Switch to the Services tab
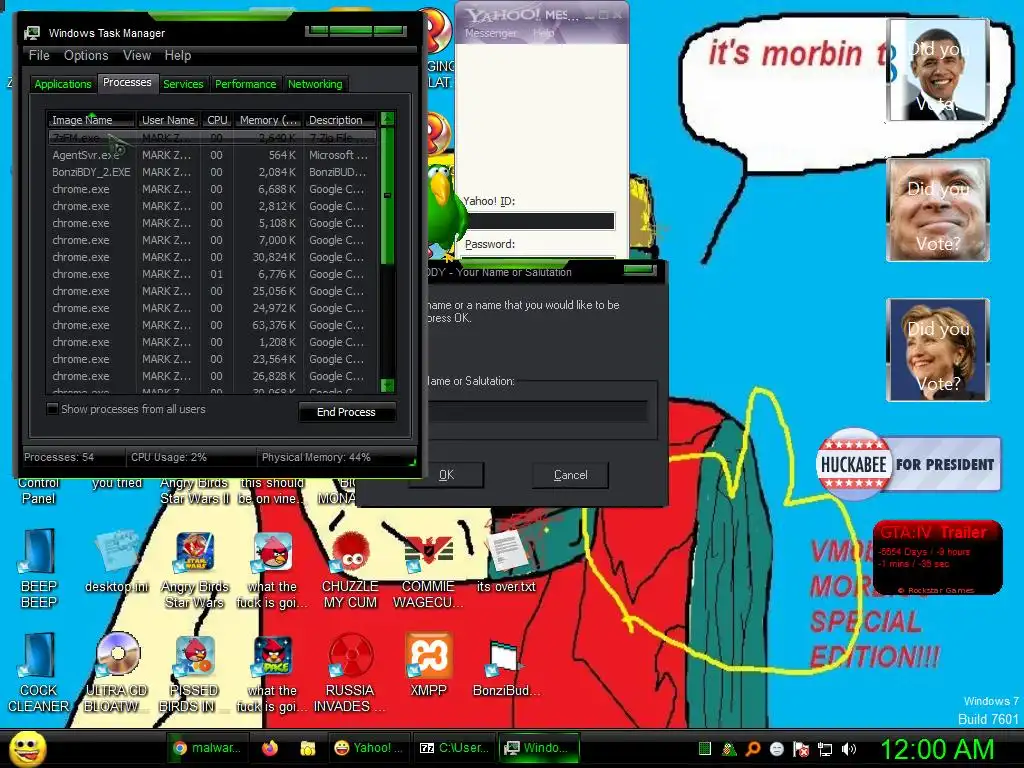 [183, 84]
